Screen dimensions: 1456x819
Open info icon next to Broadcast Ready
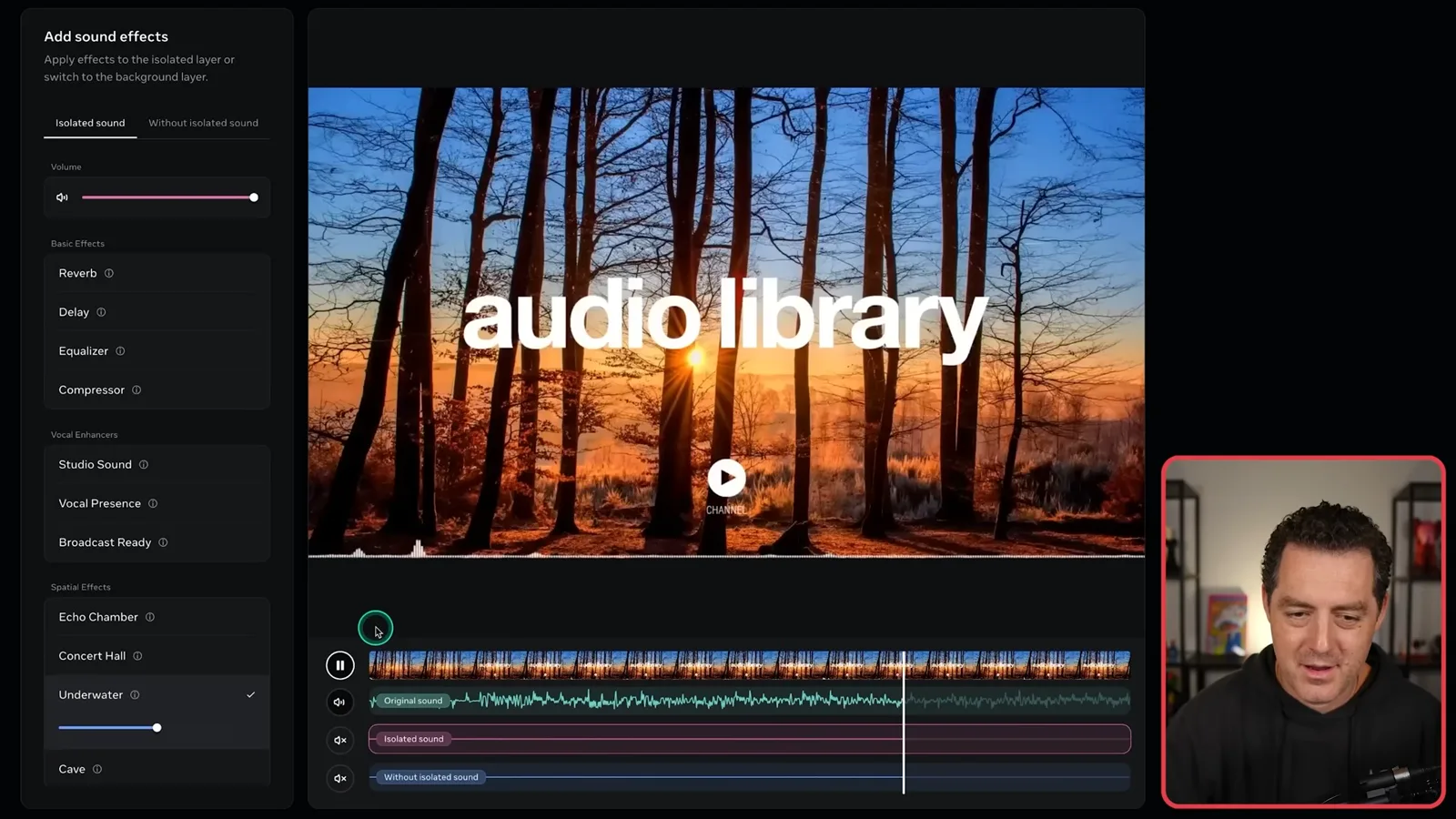click(x=163, y=542)
